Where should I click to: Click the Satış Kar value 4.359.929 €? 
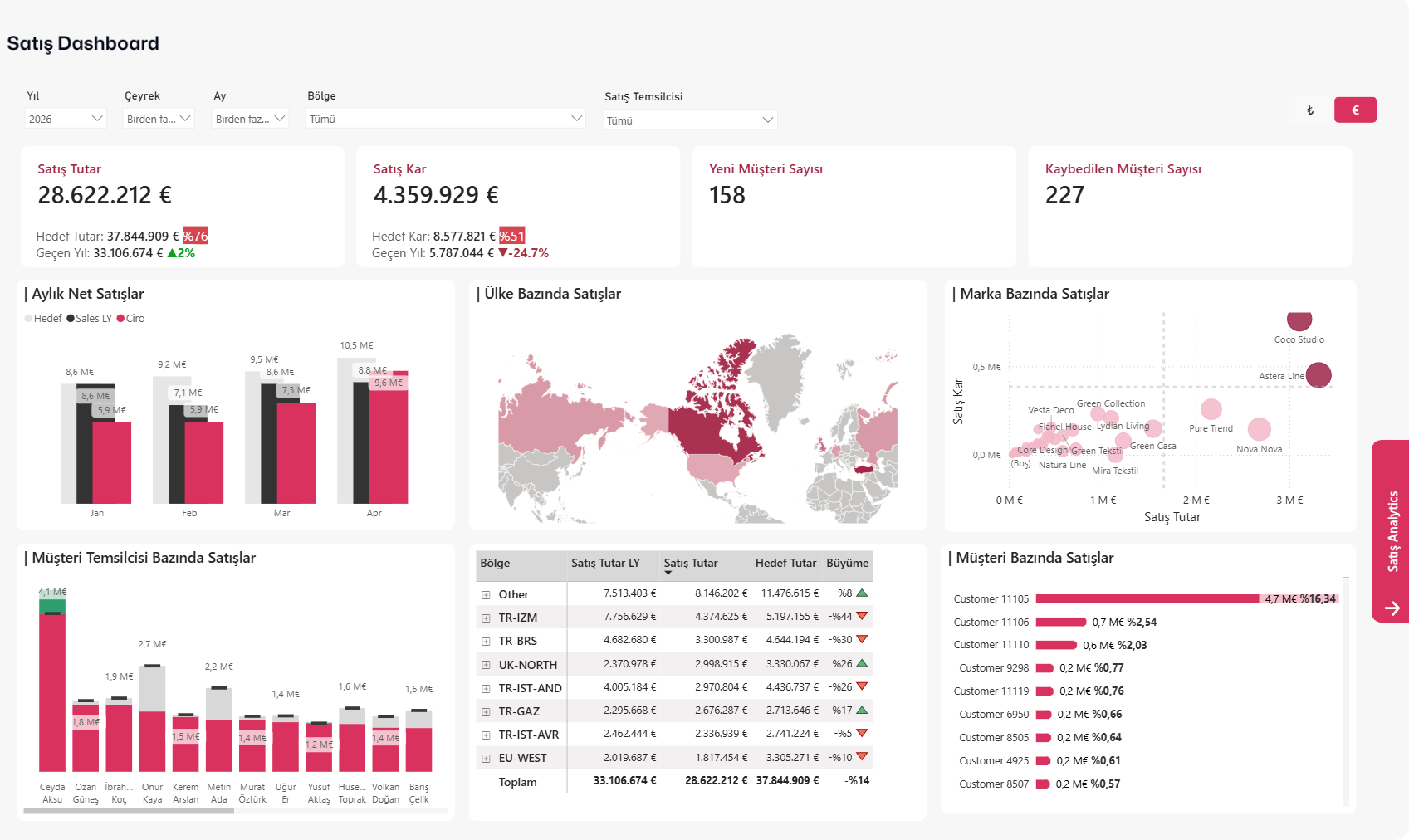tap(436, 195)
